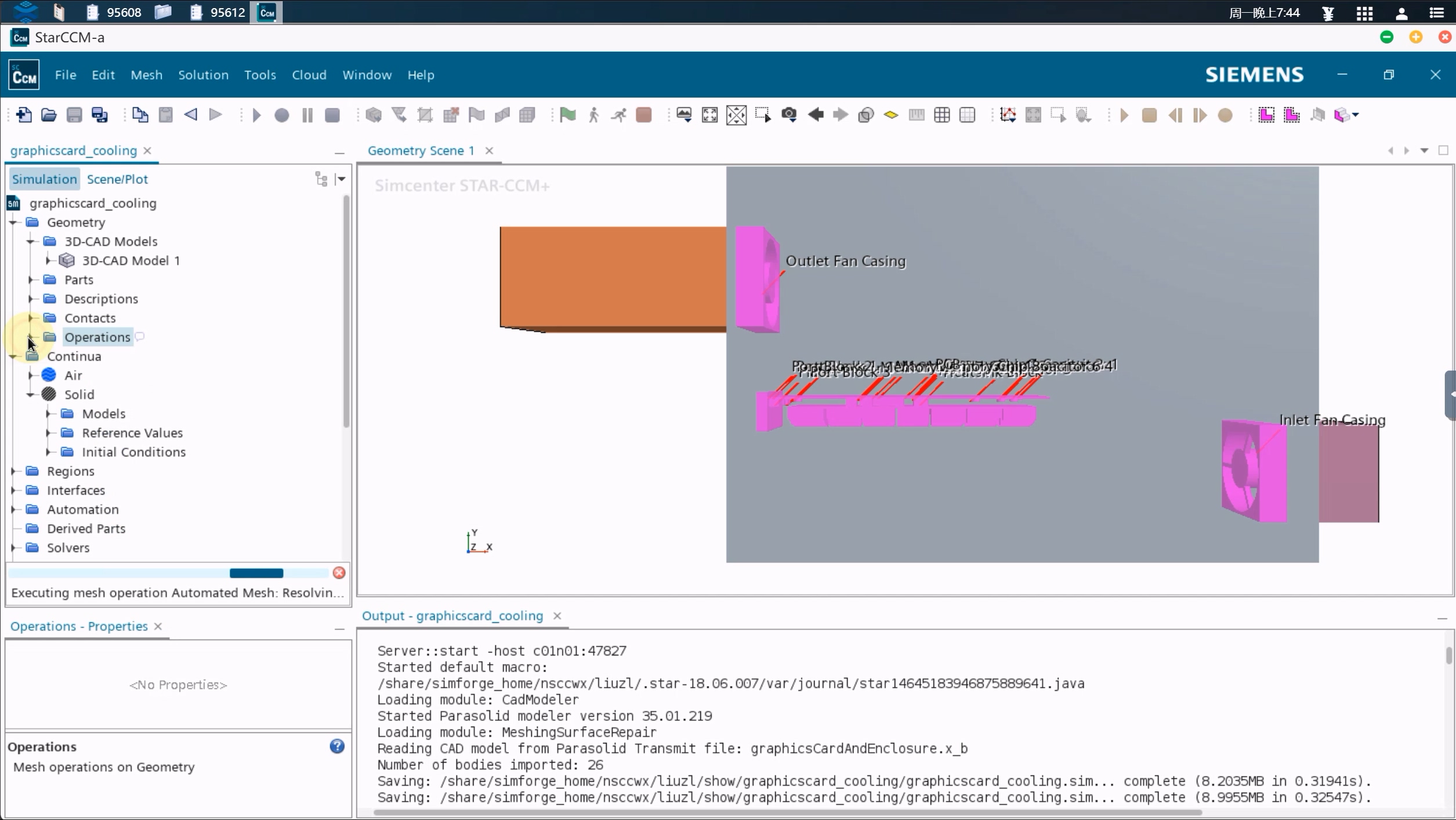Expand the Solvers folder node
This screenshot has height=820, width=1456.
pyautogui.click(x=13, y=547)
